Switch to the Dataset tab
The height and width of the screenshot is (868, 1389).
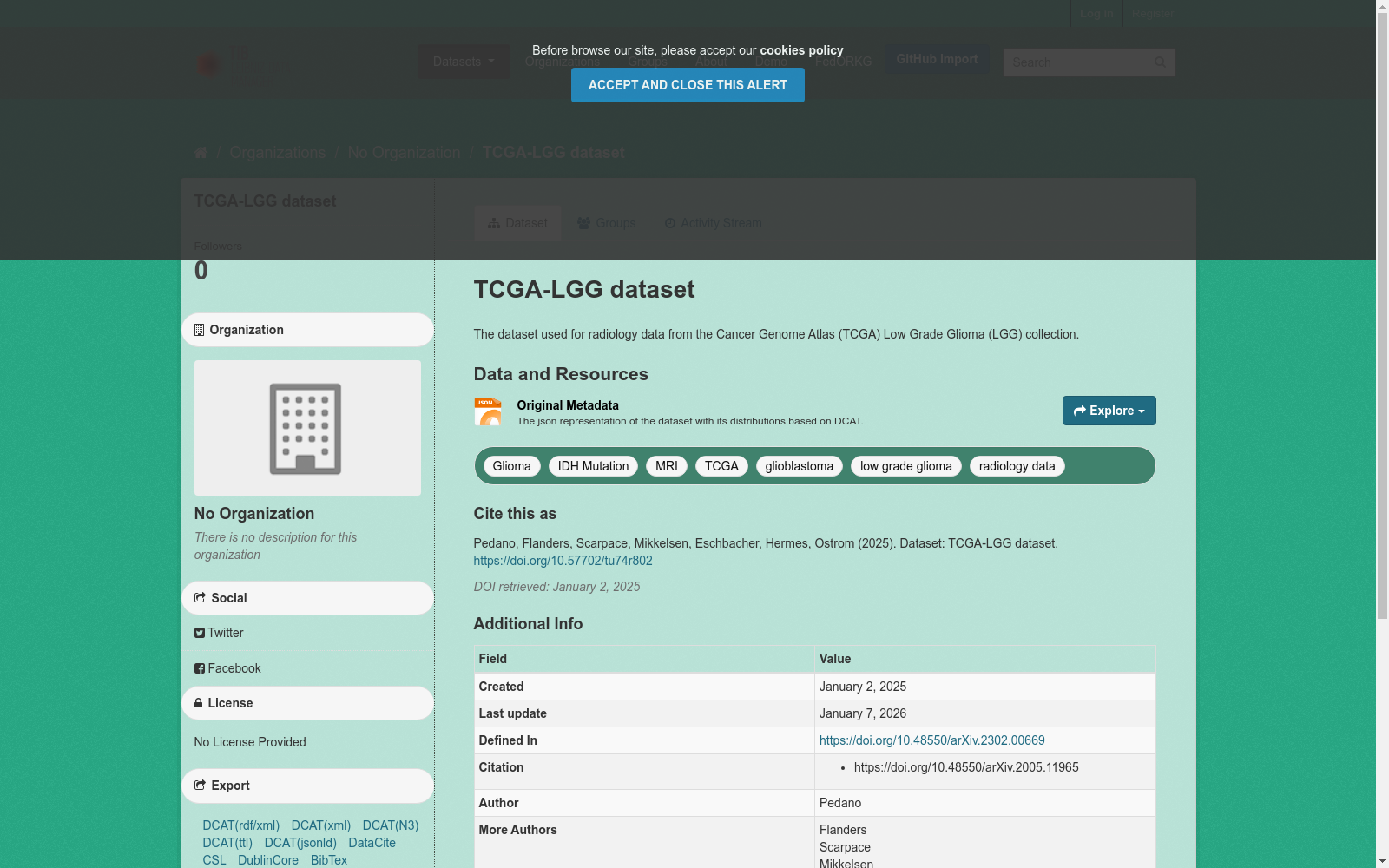click(x=517, y=223)
